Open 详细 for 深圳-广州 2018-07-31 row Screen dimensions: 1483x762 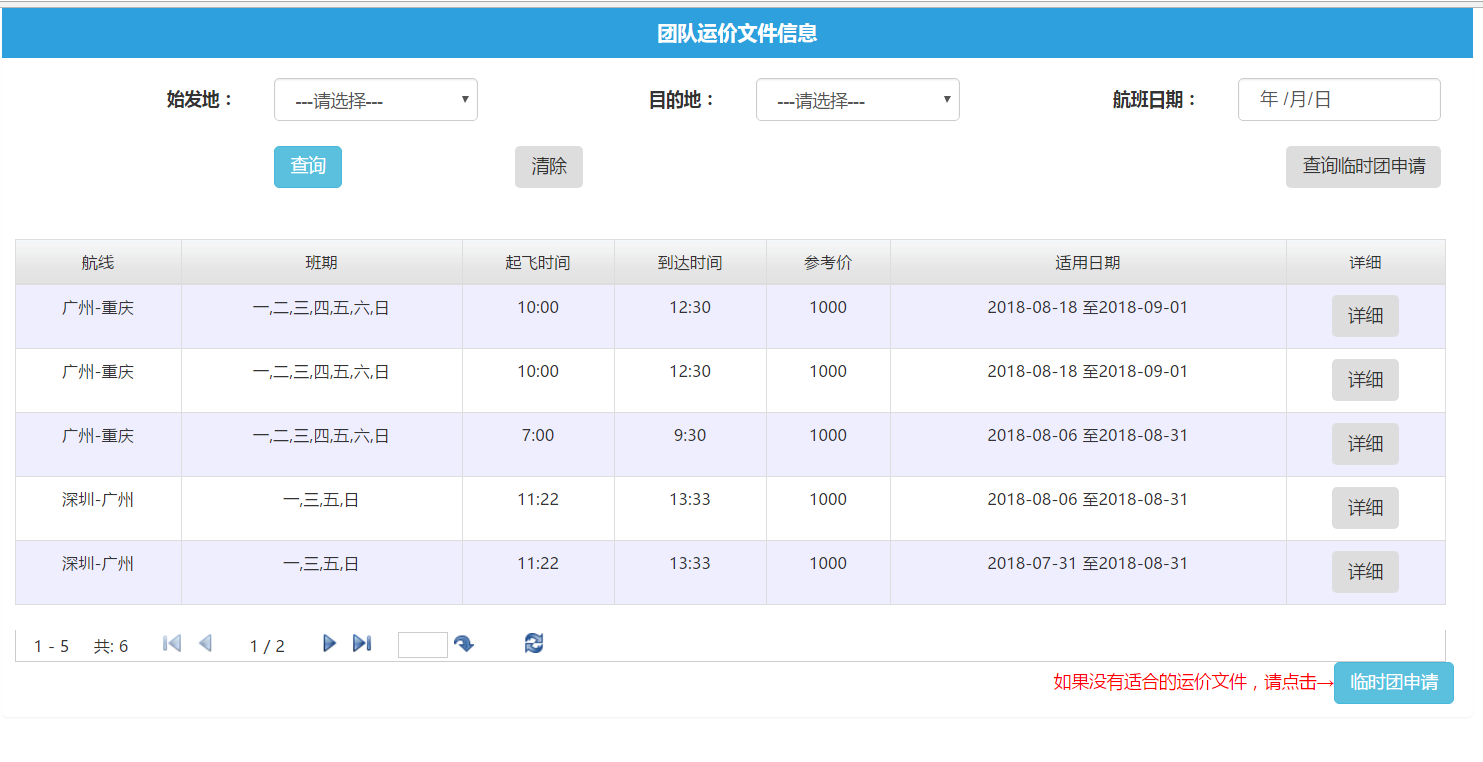click(1365, 572)
